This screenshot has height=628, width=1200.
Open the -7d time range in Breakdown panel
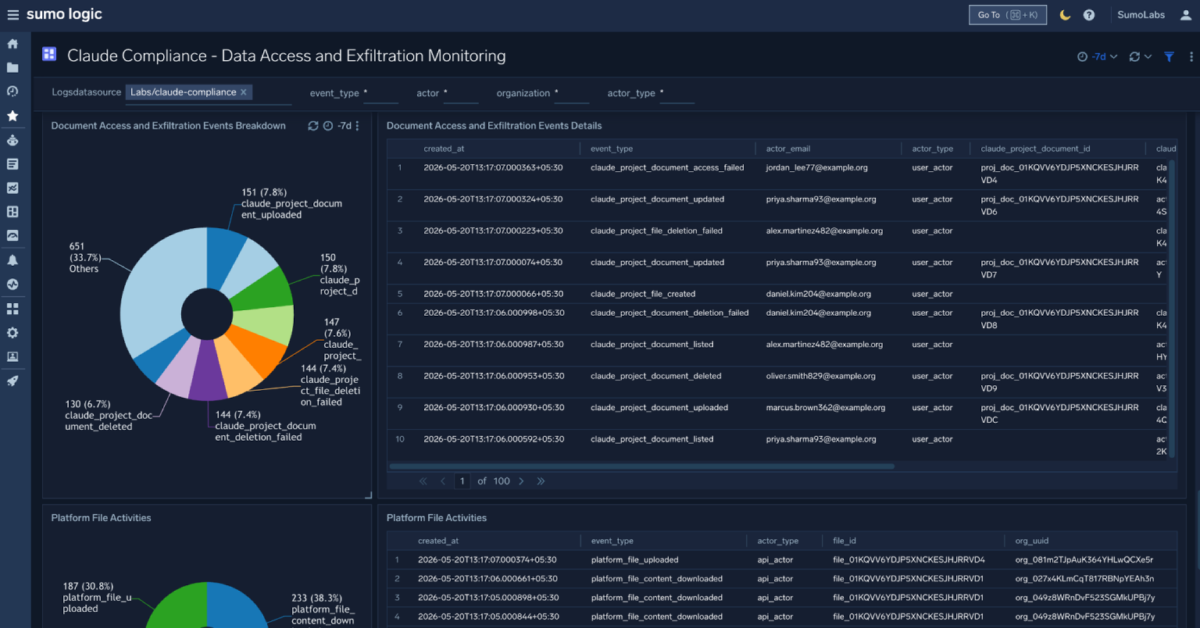(344, 126)
